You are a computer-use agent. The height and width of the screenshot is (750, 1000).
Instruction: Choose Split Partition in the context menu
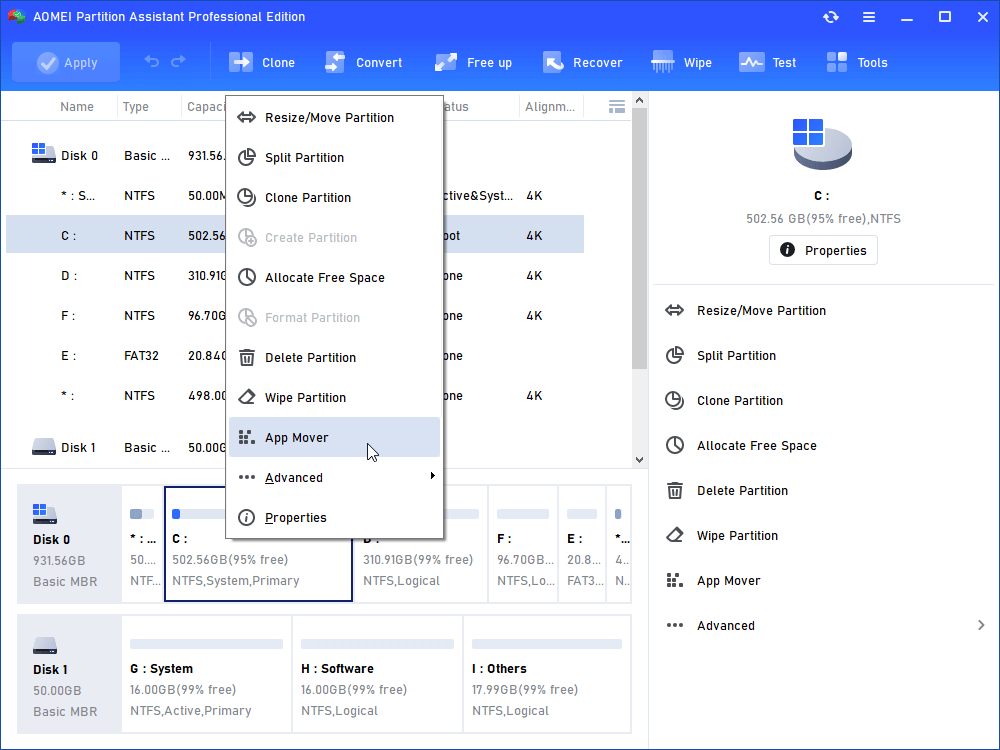coord(334,158)
